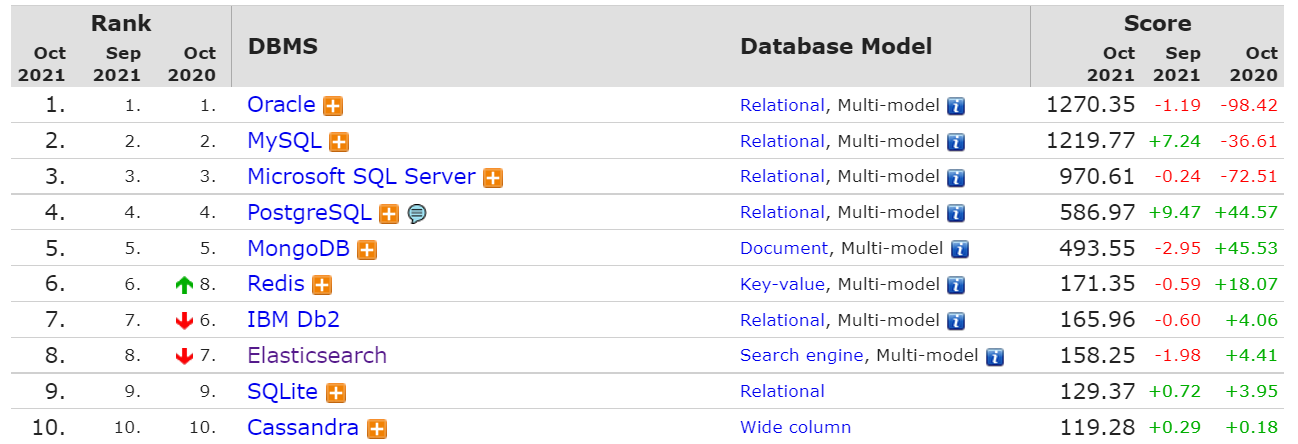
Task: Open the Oracle database link
Action: (281, 105)
